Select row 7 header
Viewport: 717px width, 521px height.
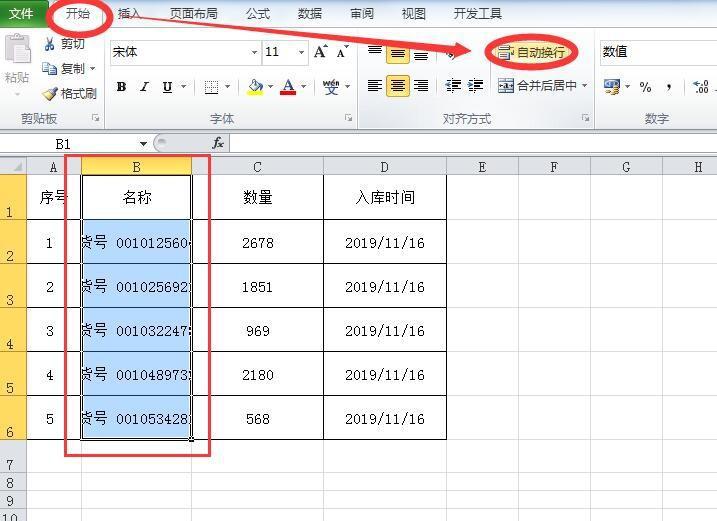[13, 457]
